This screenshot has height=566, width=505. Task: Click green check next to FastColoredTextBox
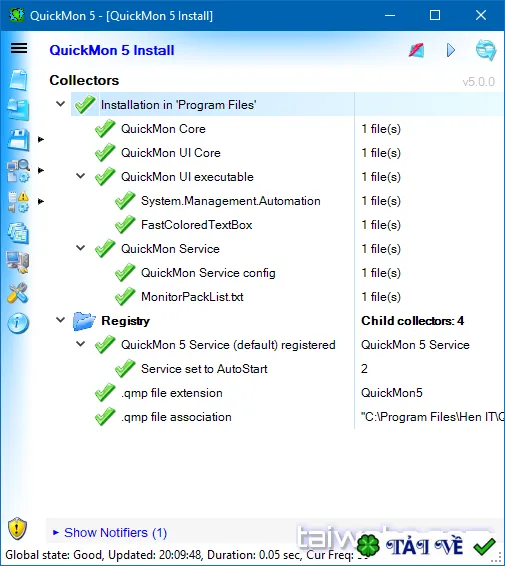click(125, 225)
